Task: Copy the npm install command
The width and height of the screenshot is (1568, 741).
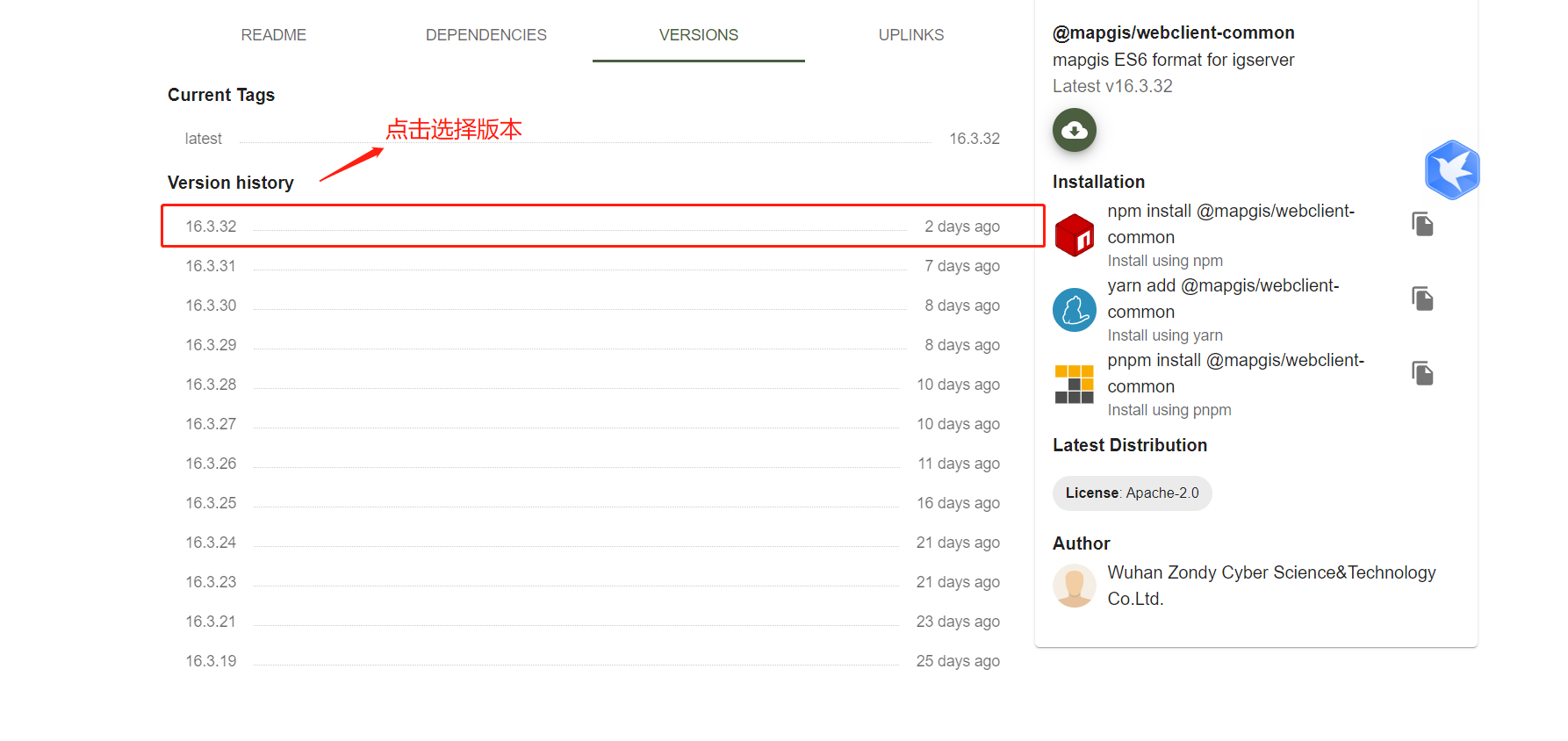Action: click(x=1422, y=224)
